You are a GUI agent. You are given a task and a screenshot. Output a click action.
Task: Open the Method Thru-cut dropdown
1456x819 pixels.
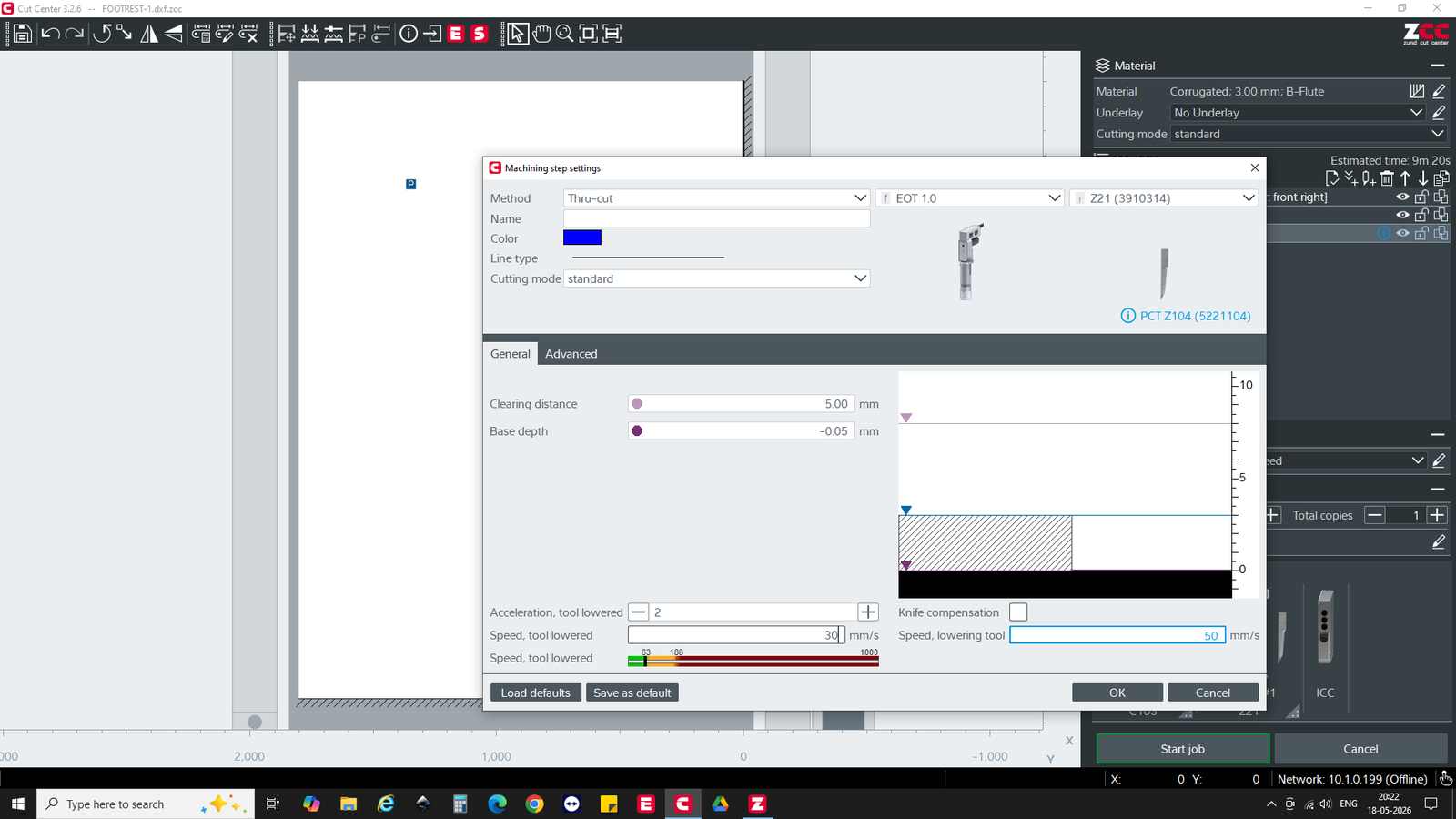[717, 197]
